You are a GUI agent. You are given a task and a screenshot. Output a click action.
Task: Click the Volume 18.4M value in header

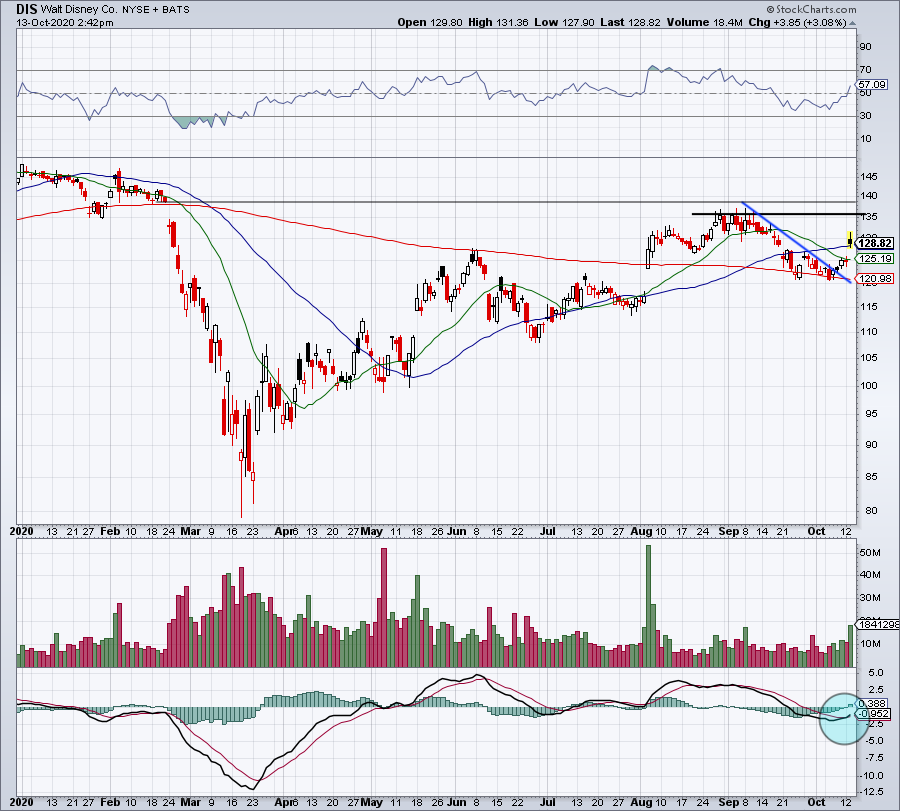(705, 22)
